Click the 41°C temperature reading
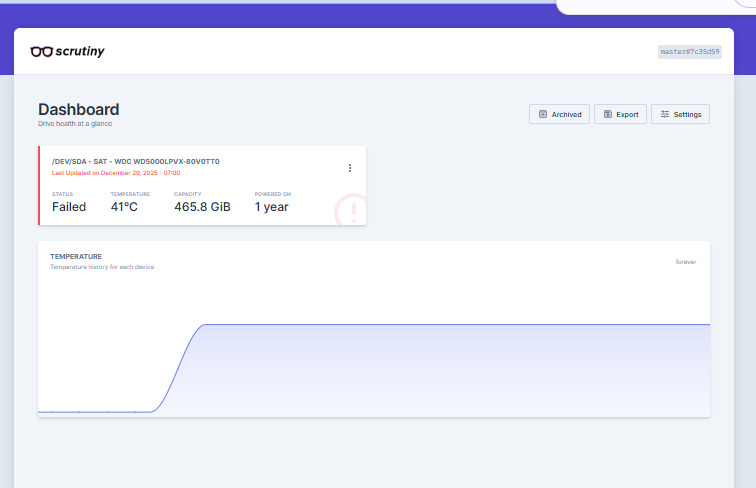This screenshot has height=488, width=756. click(124, 207)
